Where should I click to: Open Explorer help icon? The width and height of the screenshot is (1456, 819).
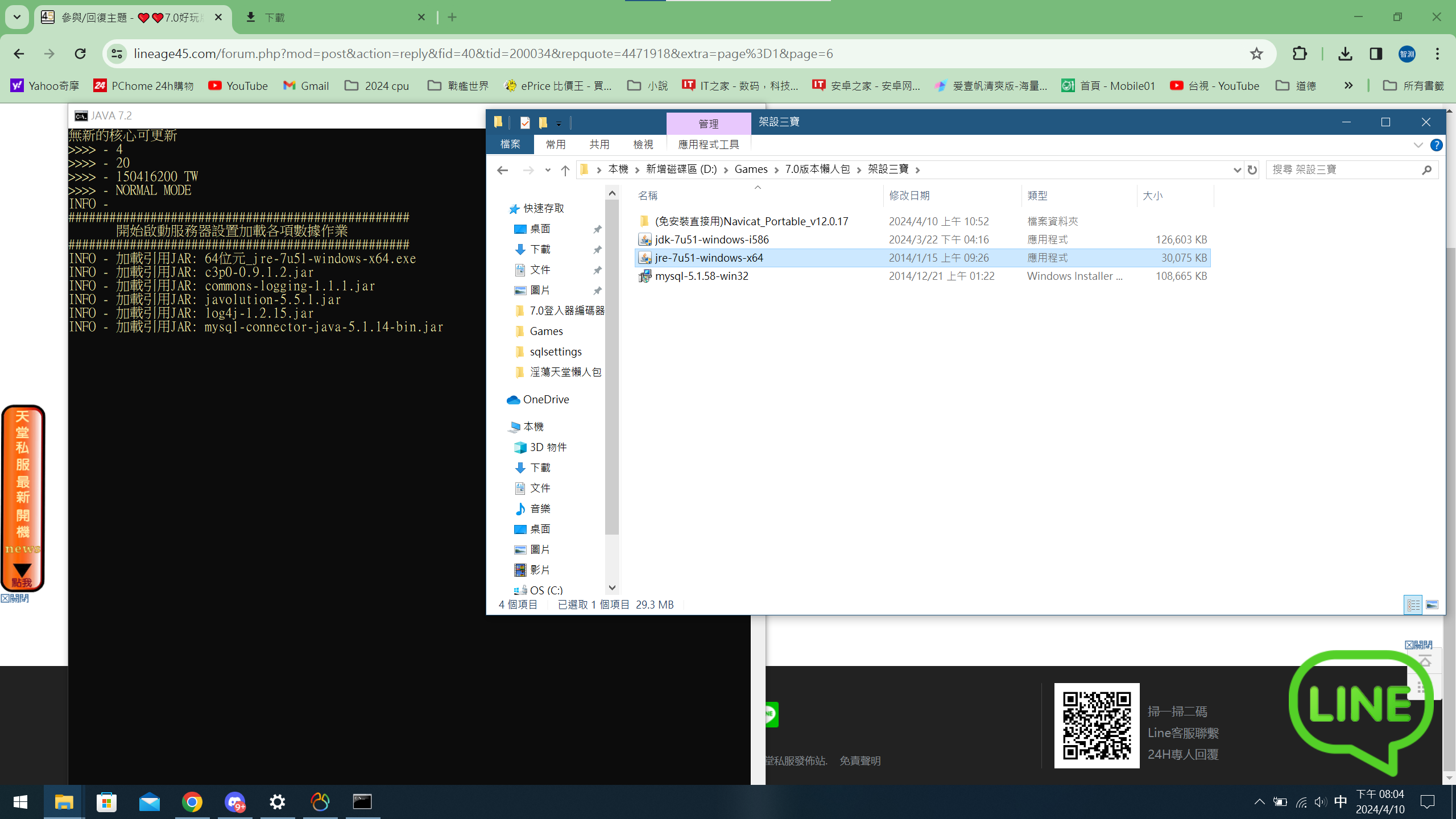(x=1436, y=145)
